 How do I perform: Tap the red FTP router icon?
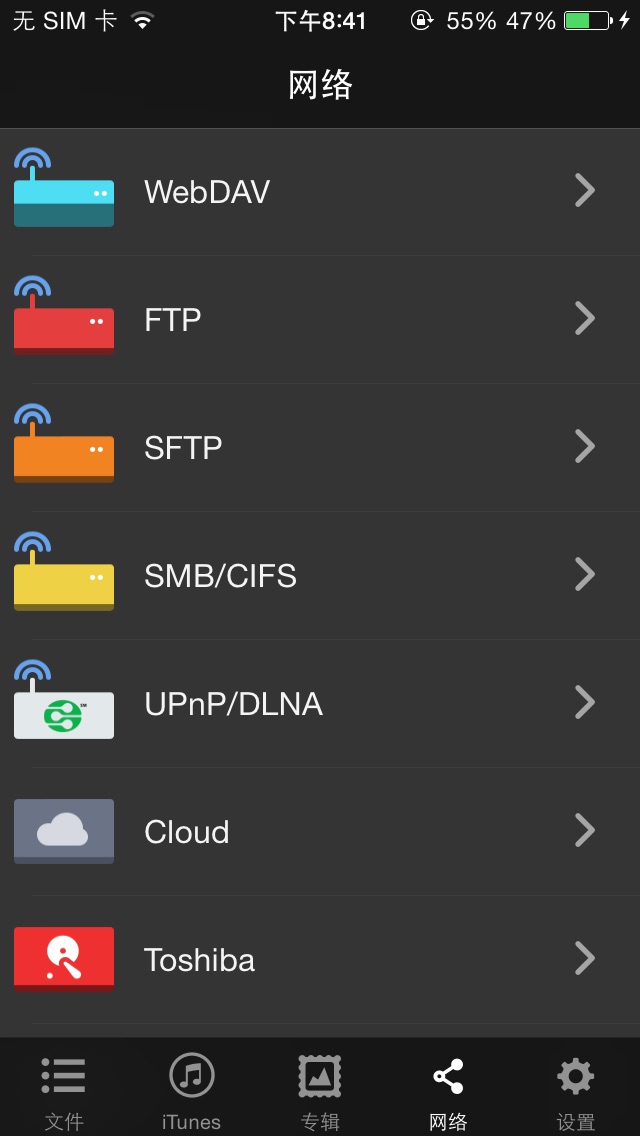(x=63, y=320)
